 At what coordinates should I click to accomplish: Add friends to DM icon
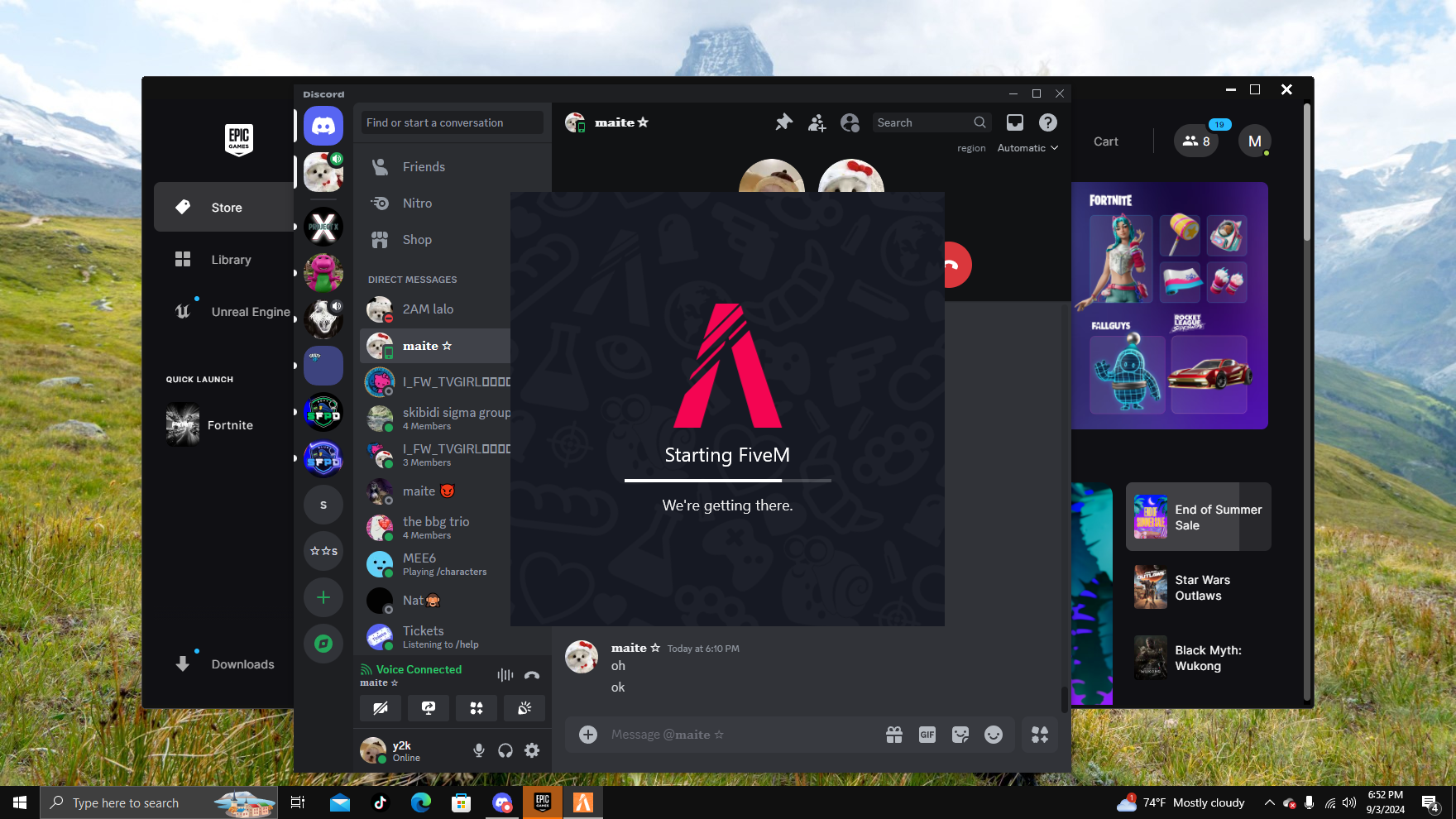point(817,122)
